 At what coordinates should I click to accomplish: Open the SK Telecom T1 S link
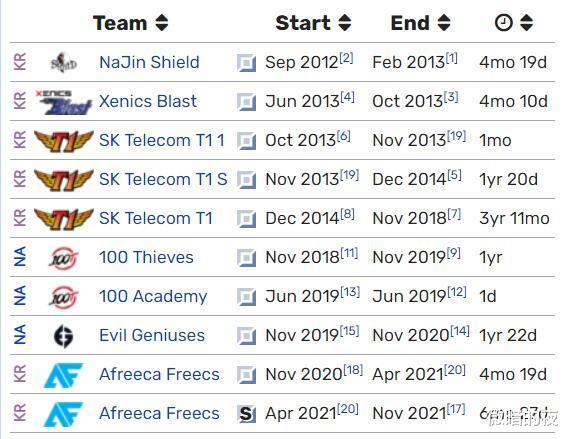(163, 179)
